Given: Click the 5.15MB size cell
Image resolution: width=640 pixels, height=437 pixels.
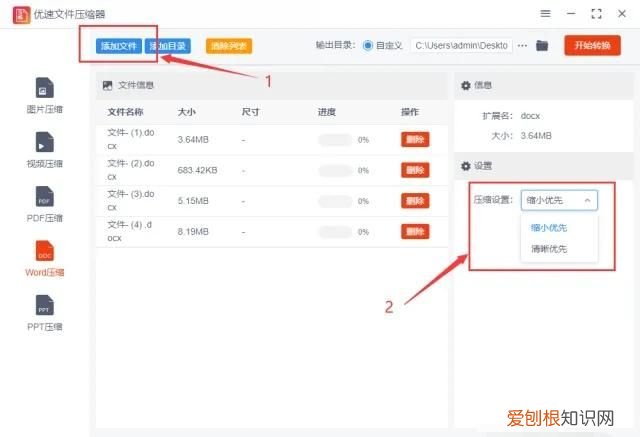Looking at the screenshot, I should pyautogui.click(x=193, y=201).
